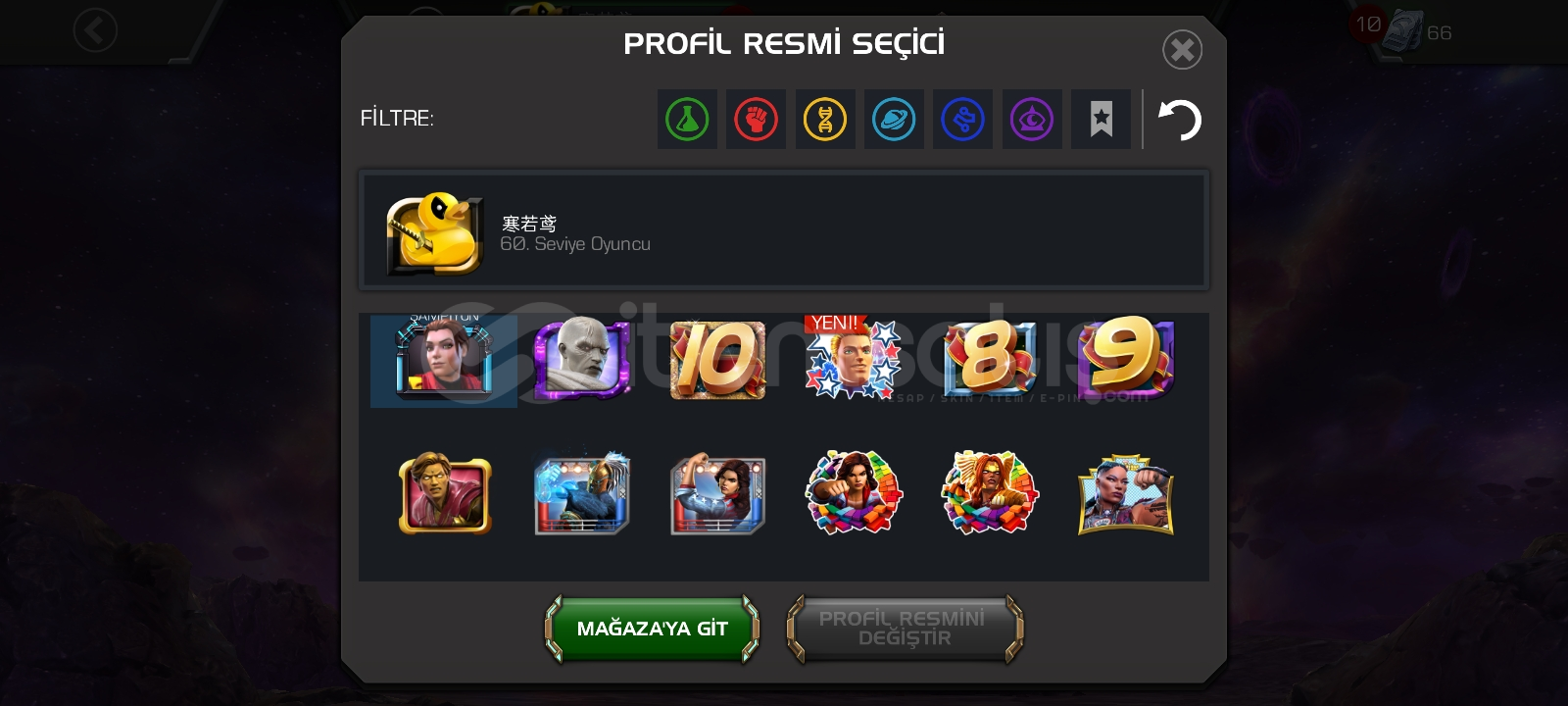Toggle the green Science class filter
1568x706 pixels.
(687, 120)
